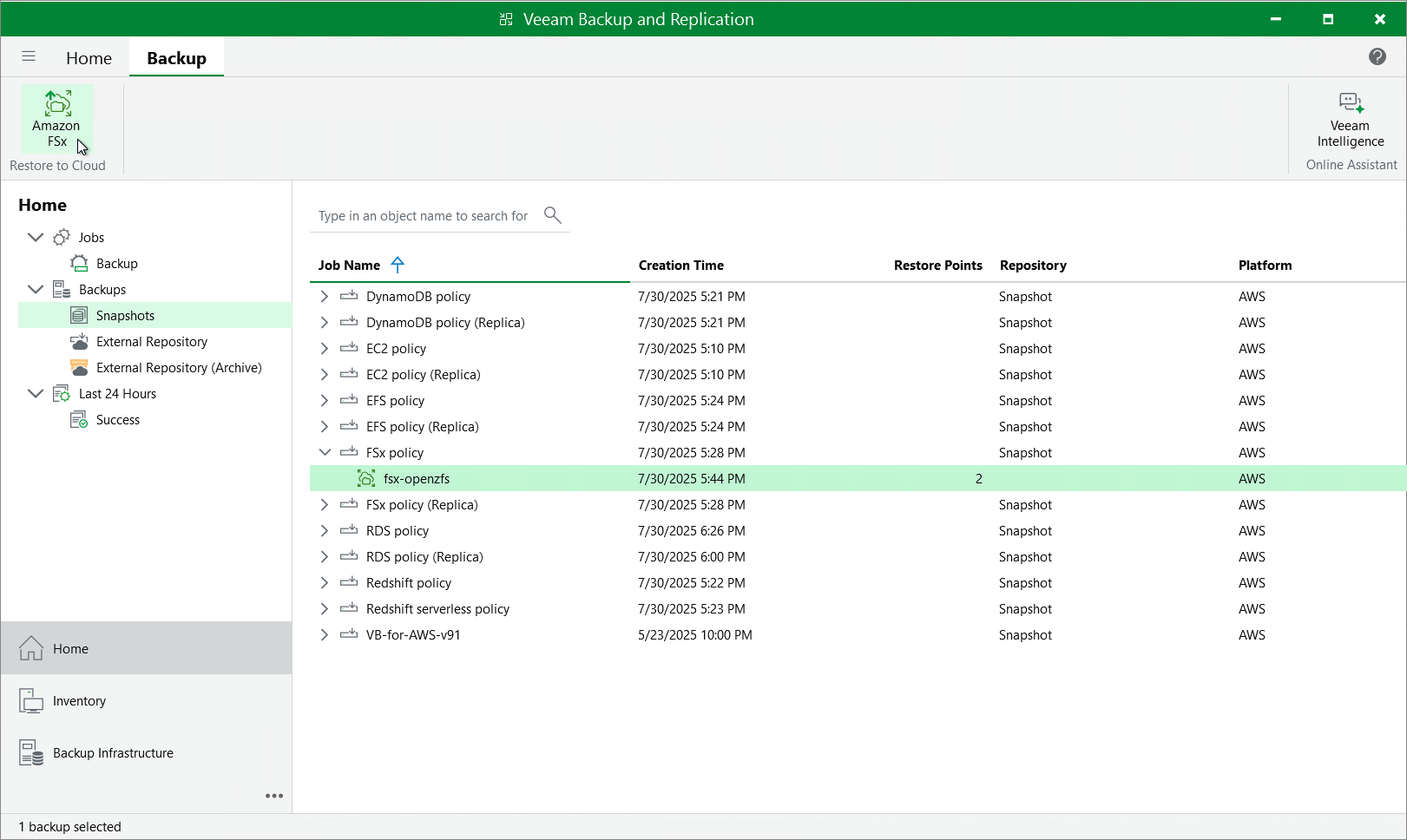The image size is (1407, 840).
Task: Click the External Repository icon
Action: [80, 341]
